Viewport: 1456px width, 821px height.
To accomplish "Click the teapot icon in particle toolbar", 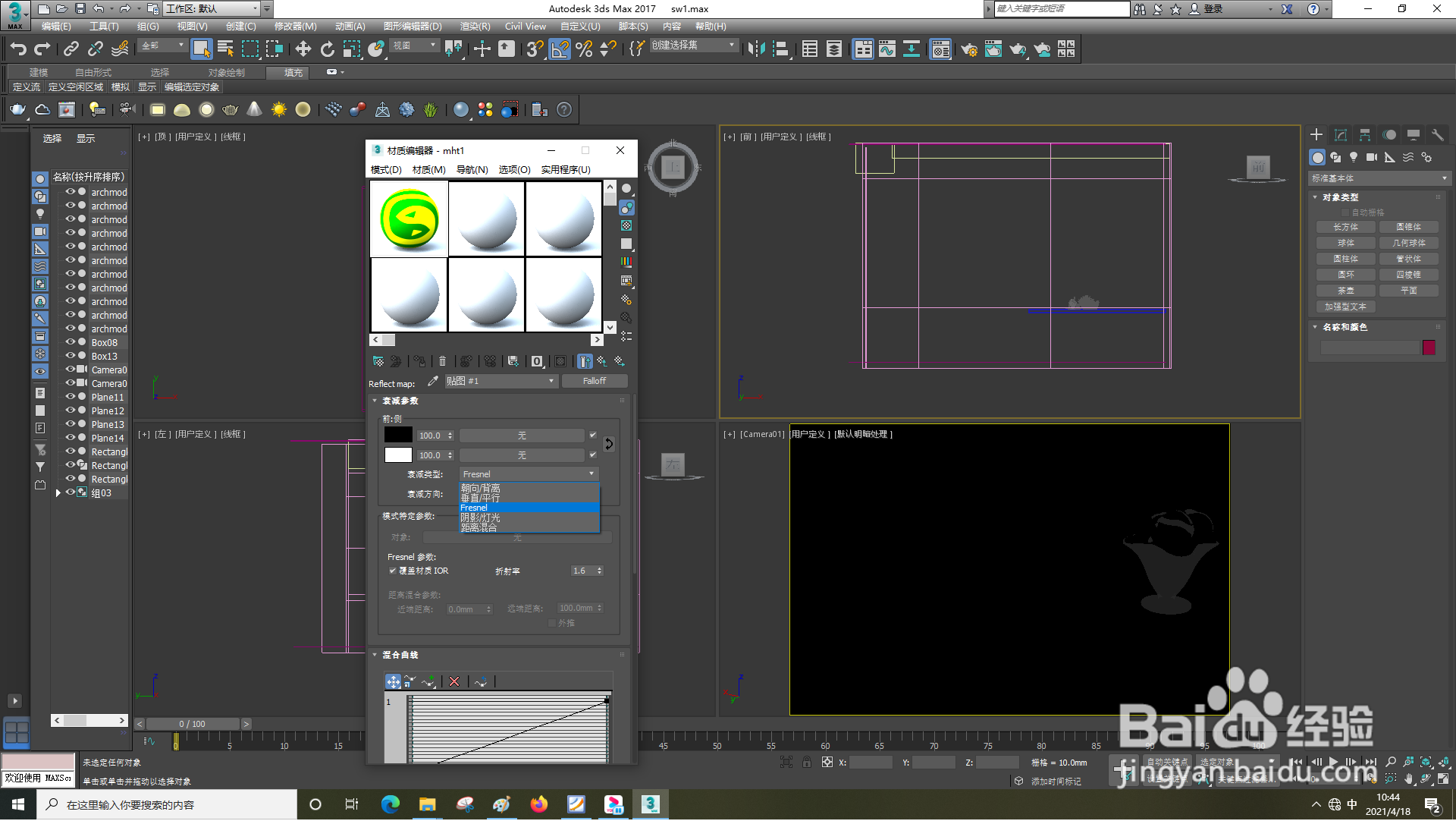I will (x=17, y=110).
